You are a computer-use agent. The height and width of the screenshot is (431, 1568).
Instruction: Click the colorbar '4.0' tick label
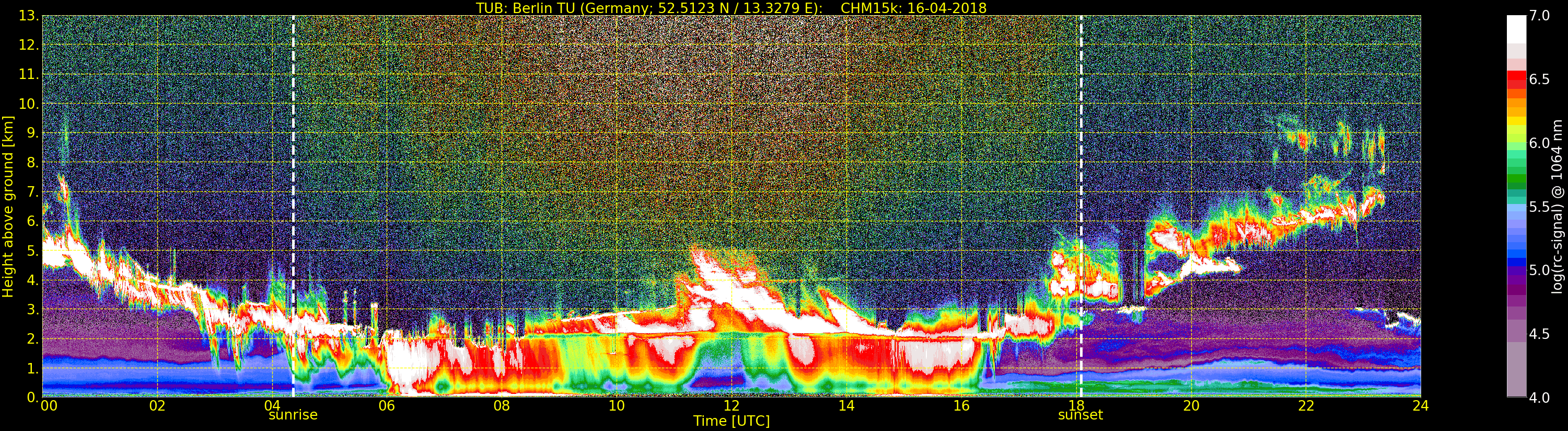point(1539,398)
